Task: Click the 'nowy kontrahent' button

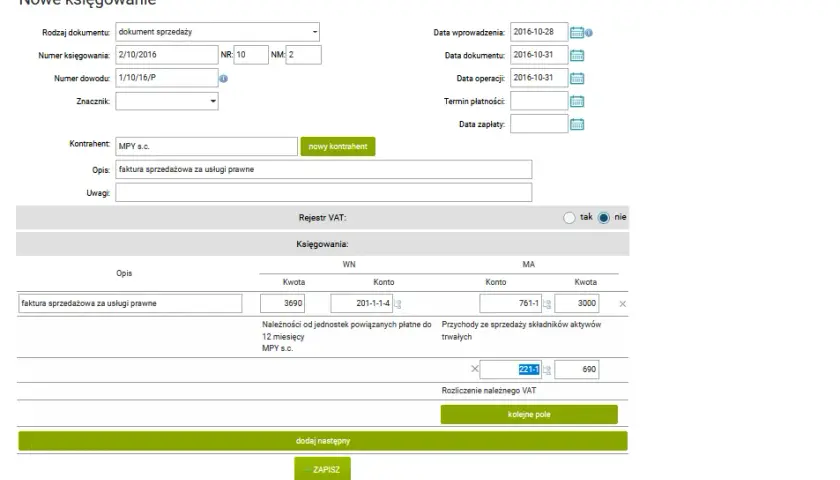Action: pyautogui.click(x=338, y=146)
